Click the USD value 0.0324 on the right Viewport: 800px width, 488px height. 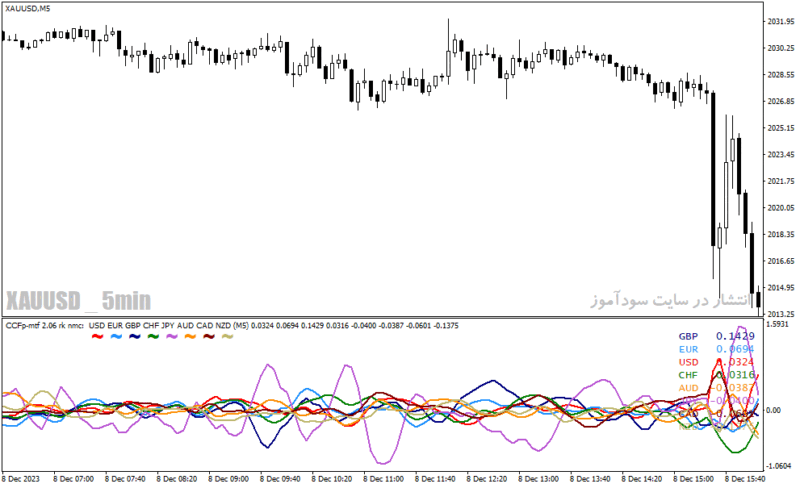(x=735, y=362)
